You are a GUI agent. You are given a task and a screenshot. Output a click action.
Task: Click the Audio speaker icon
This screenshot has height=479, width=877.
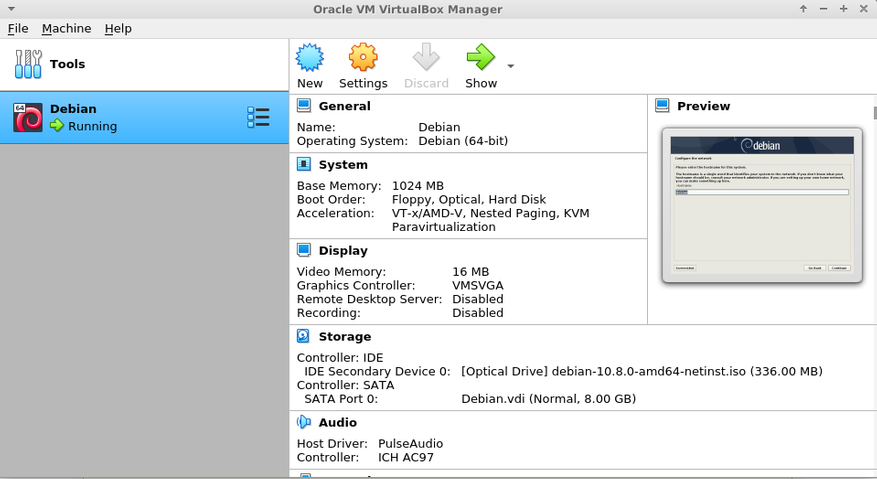(304, 423)
